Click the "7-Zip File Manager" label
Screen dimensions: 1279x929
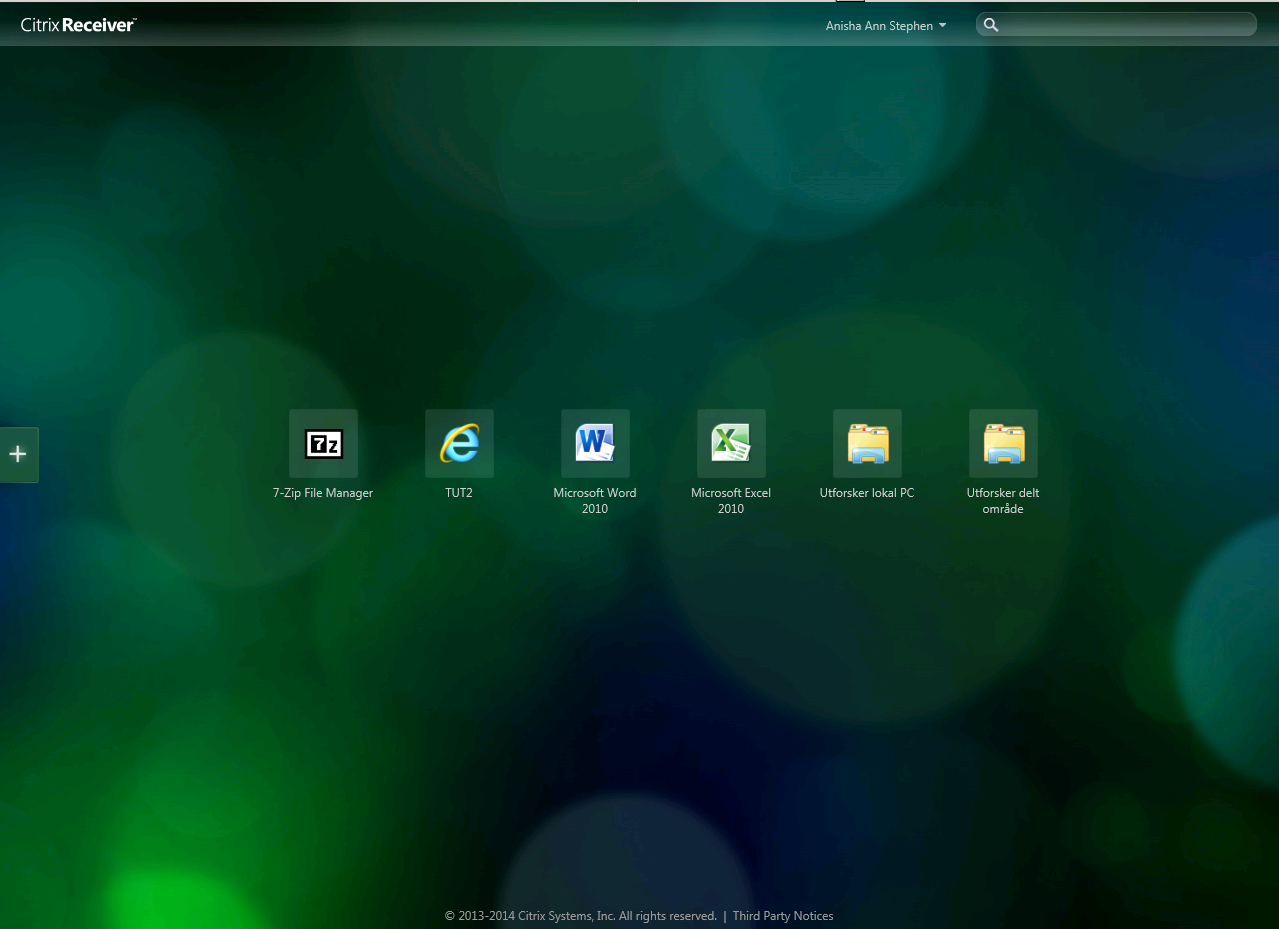[323, 493]
